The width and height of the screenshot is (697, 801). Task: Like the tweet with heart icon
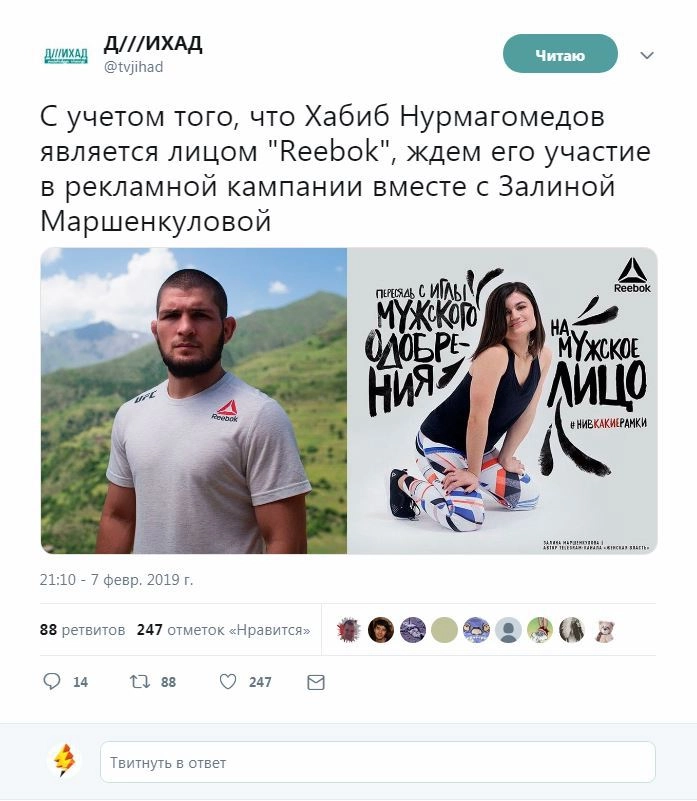pos(228,681)
